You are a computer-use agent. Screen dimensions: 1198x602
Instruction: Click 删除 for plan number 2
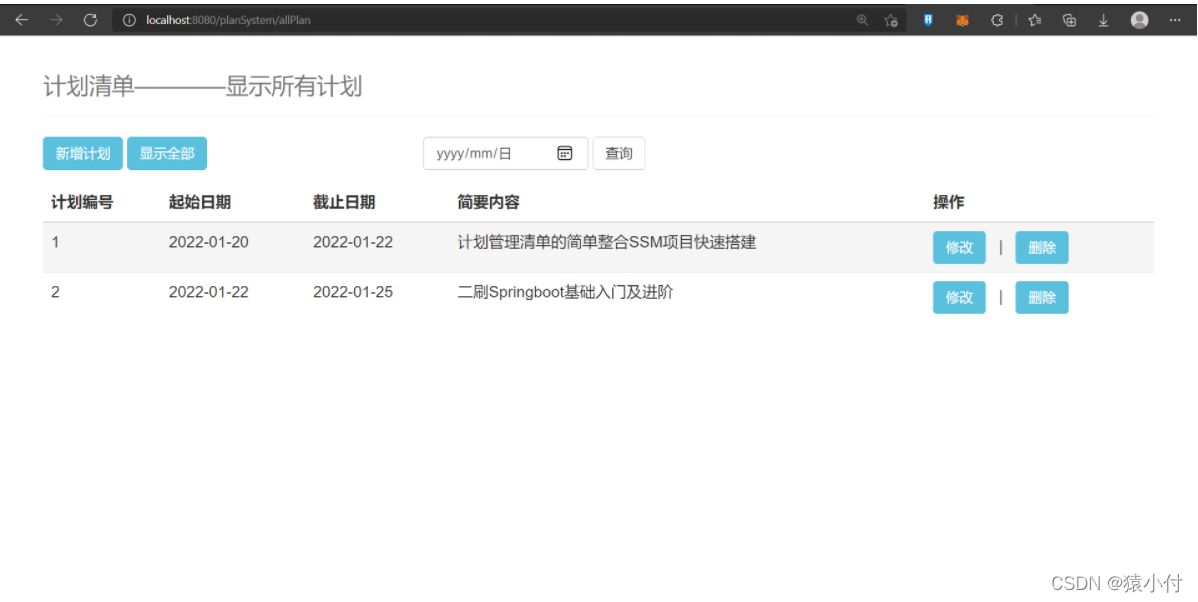[1041, 297]
